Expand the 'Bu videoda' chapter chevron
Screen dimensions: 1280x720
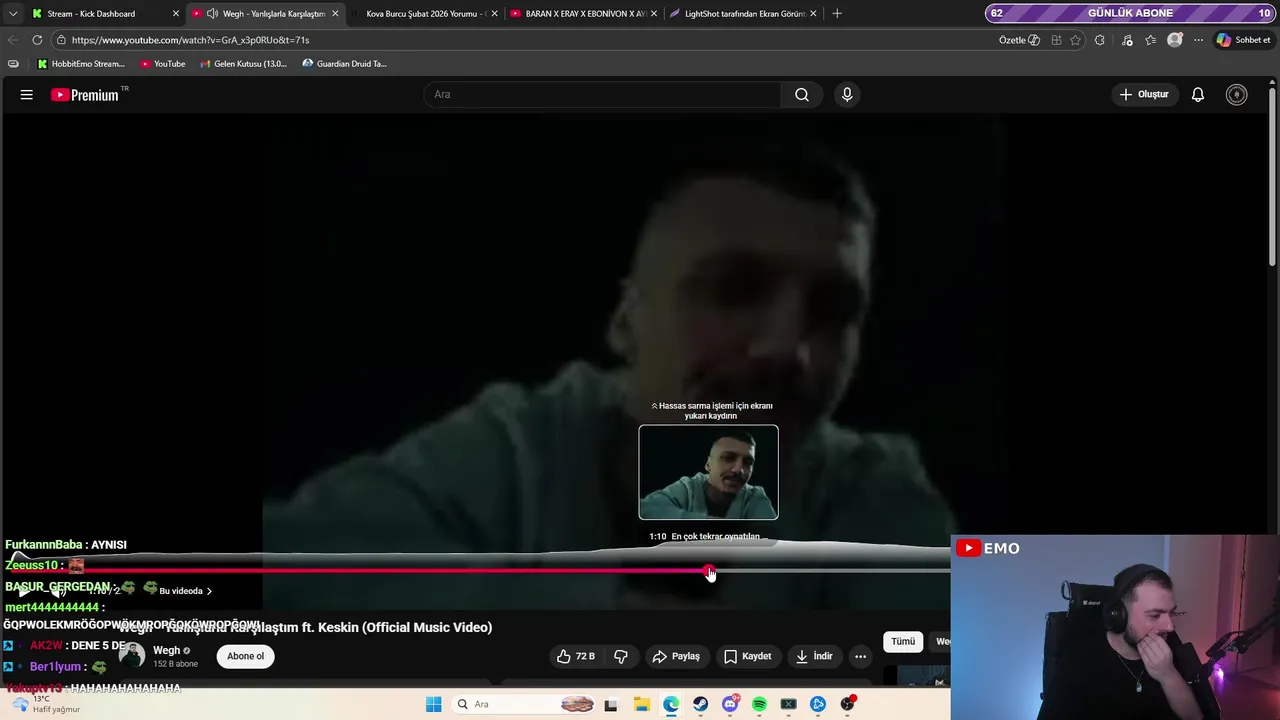209,591
